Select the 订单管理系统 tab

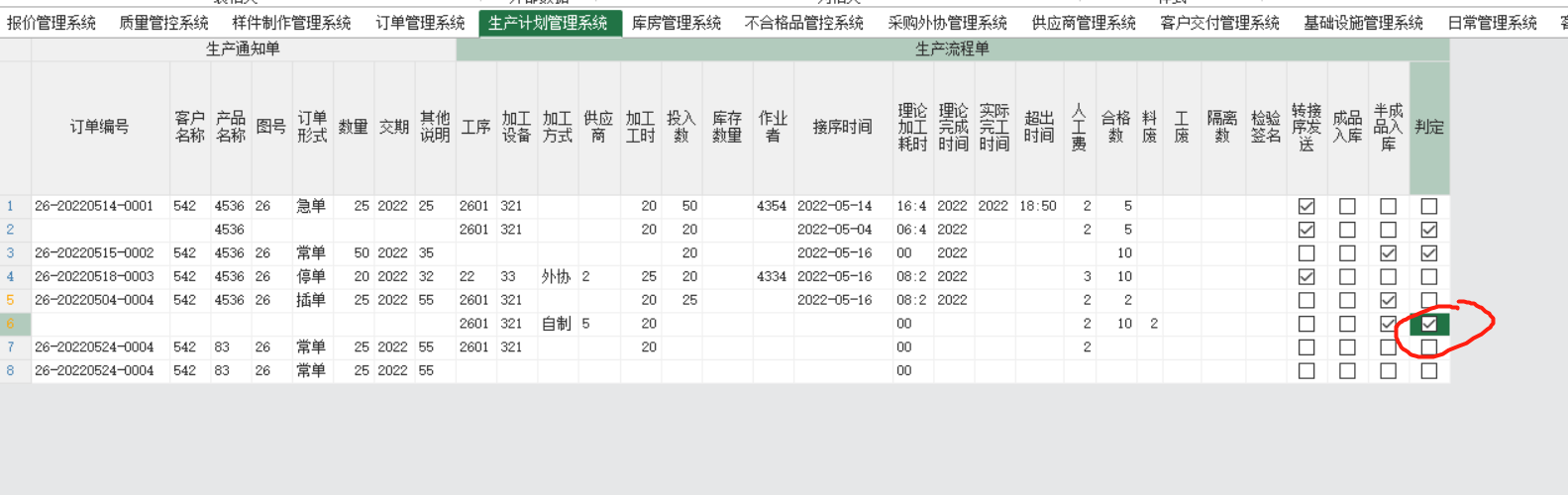[x=420, y=23]
